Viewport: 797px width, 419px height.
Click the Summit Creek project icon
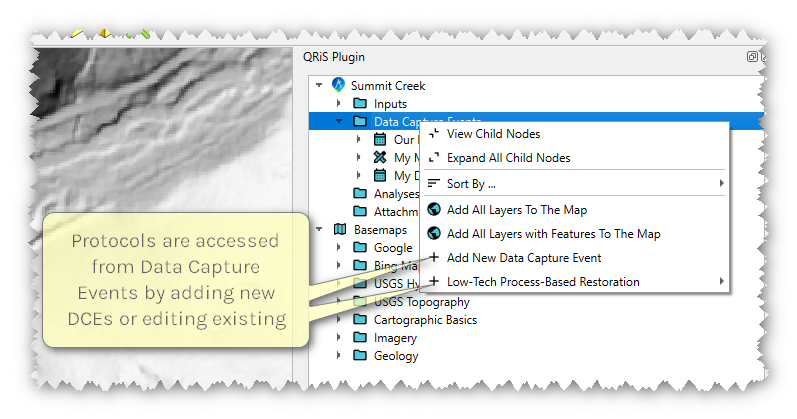[x=339, y=86]
